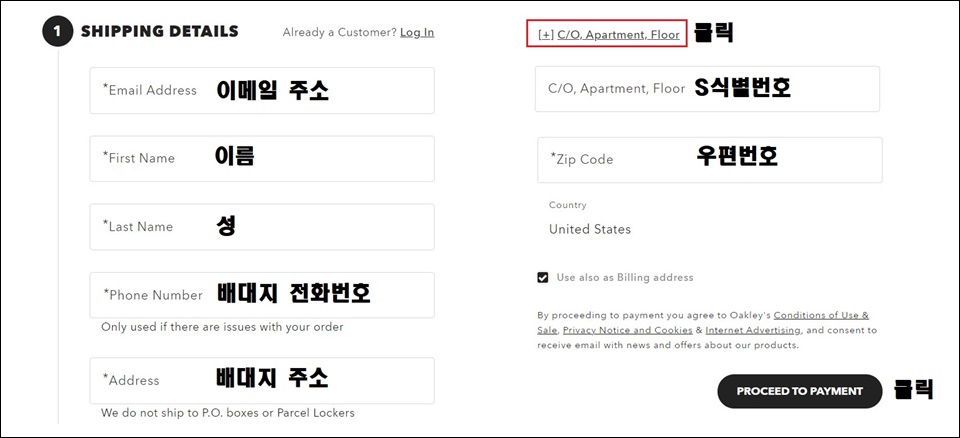Select the First Name input field
The width and height of the screenshot is (960, 438).
262,159
